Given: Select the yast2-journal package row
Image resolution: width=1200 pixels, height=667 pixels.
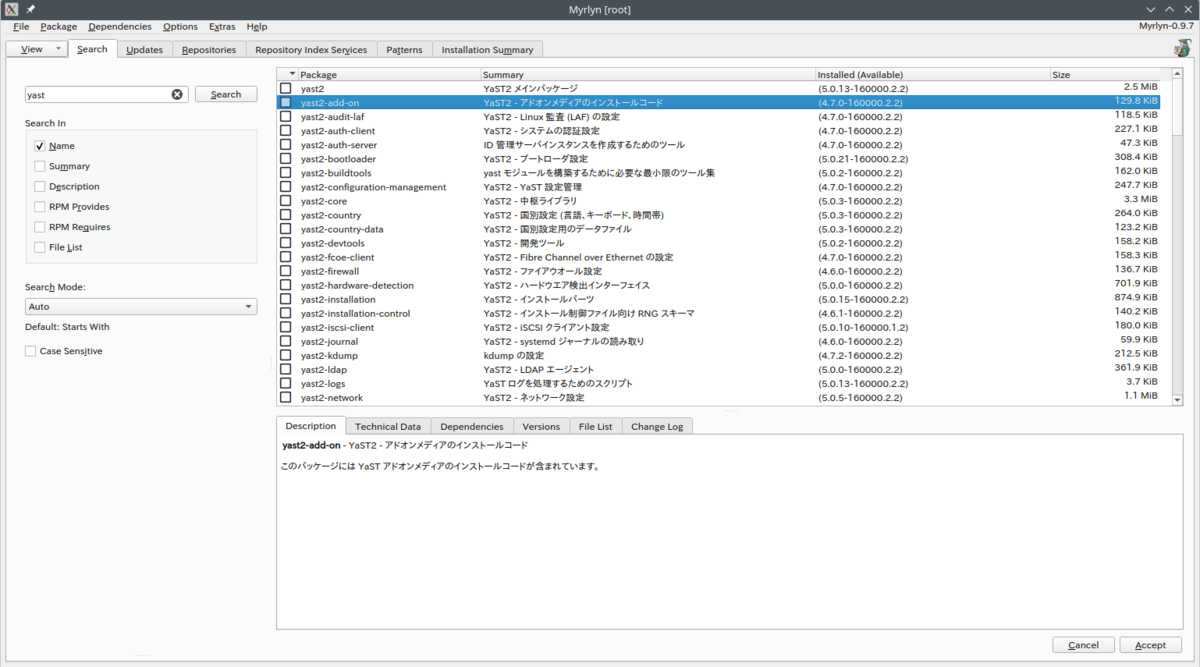Looking at the screenshot, I should [718, 341].
